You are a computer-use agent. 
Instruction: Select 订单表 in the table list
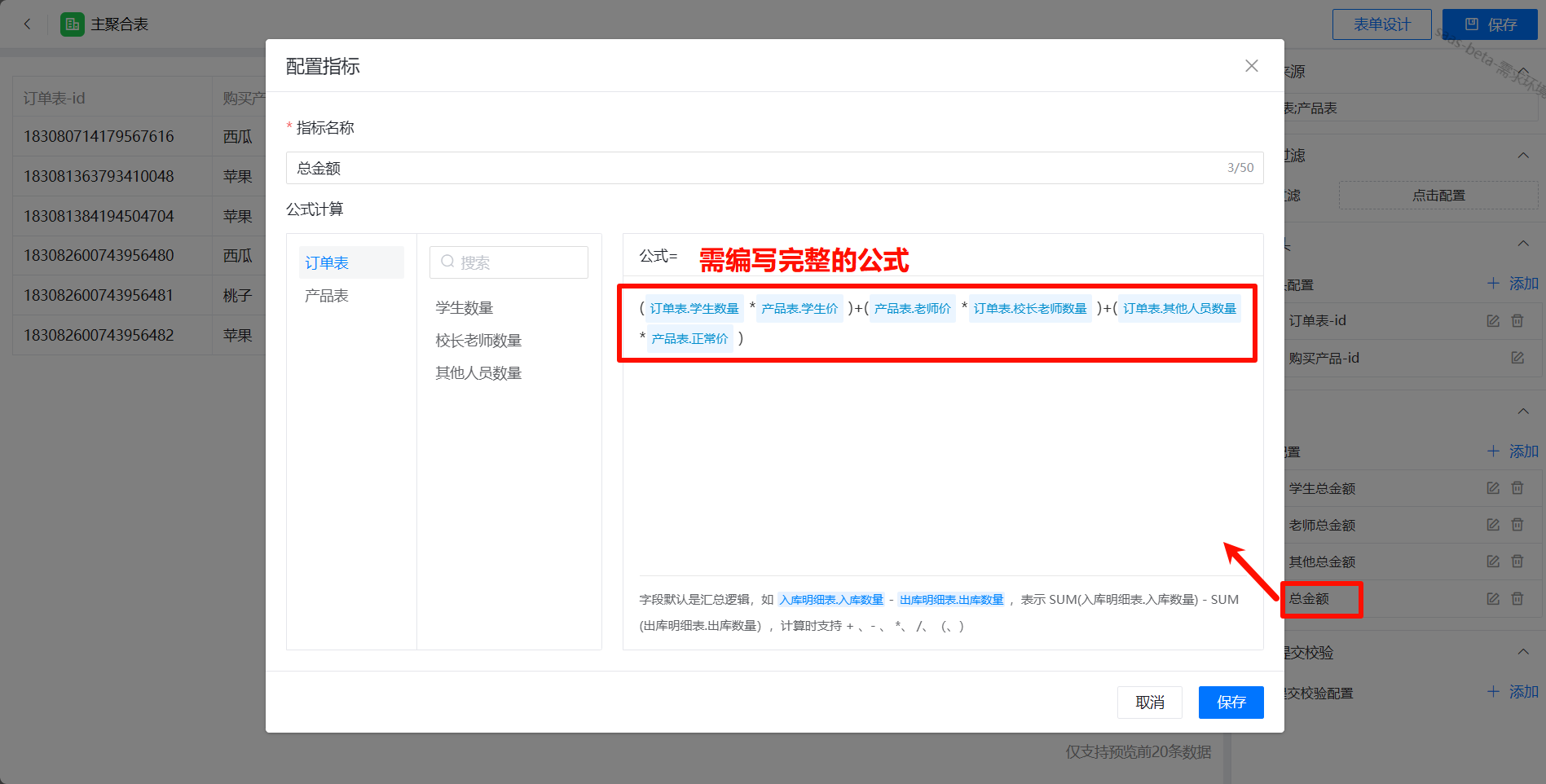click(327, 263)
